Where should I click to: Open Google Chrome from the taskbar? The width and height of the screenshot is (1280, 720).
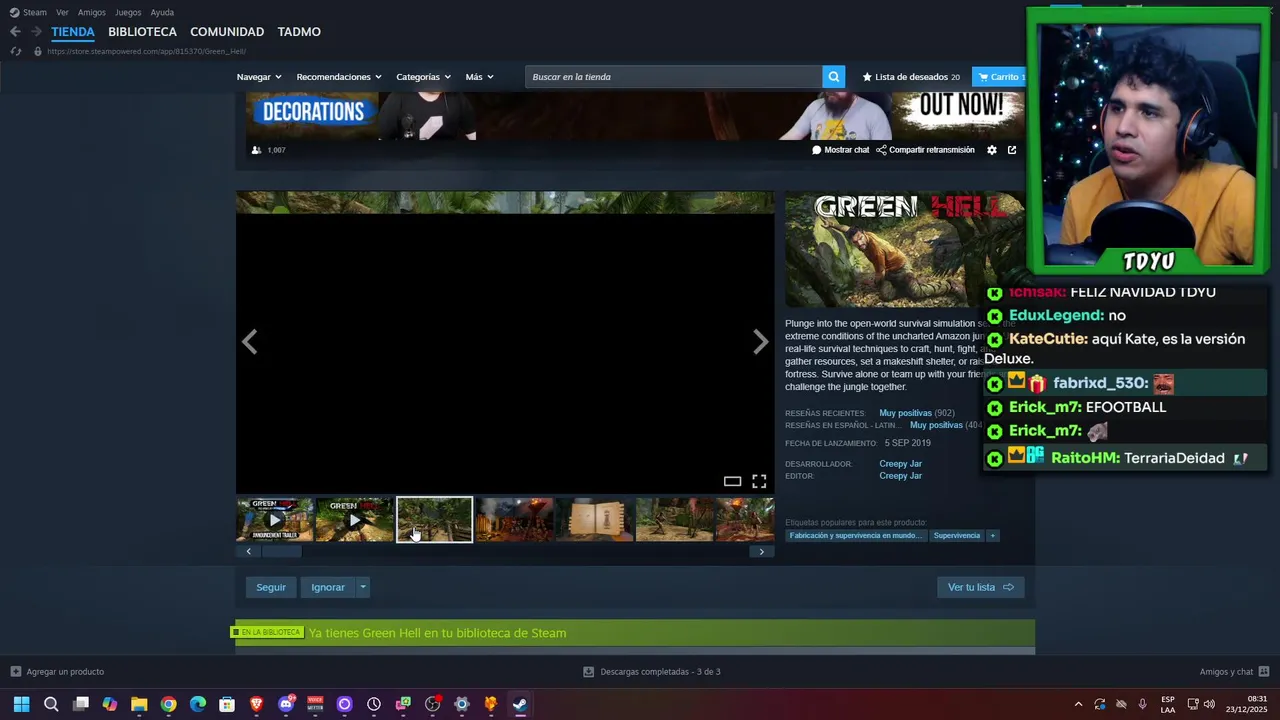tap(168, 704)
